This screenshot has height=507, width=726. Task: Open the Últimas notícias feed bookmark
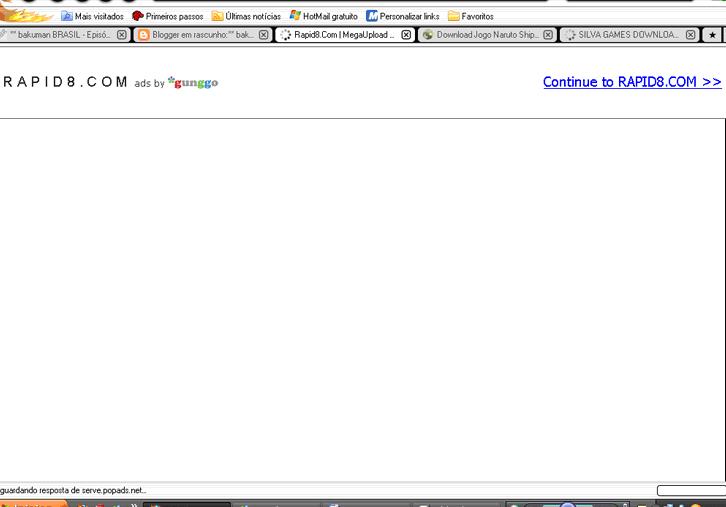246,16
